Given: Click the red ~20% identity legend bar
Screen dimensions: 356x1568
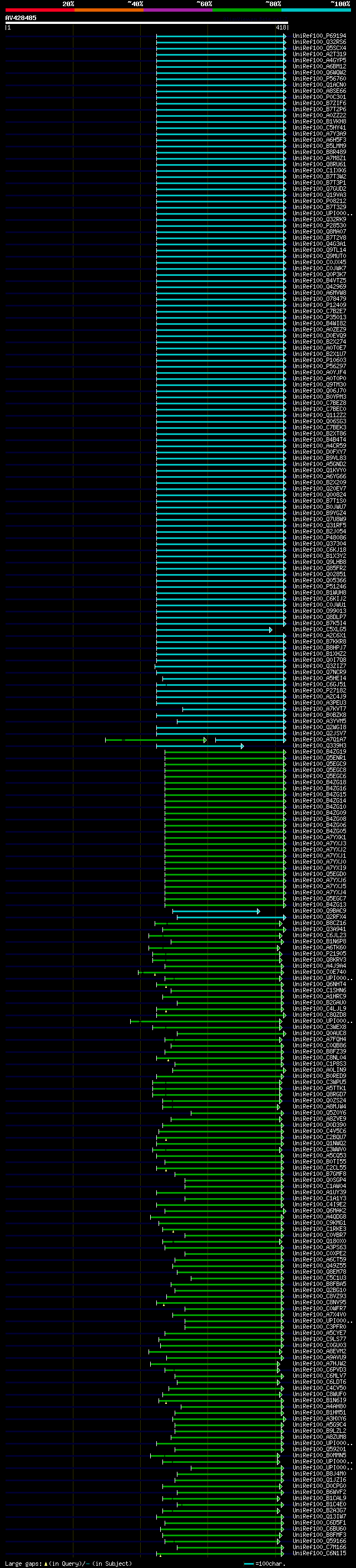Looking at the screenshot, I should (x=39, y=10).
